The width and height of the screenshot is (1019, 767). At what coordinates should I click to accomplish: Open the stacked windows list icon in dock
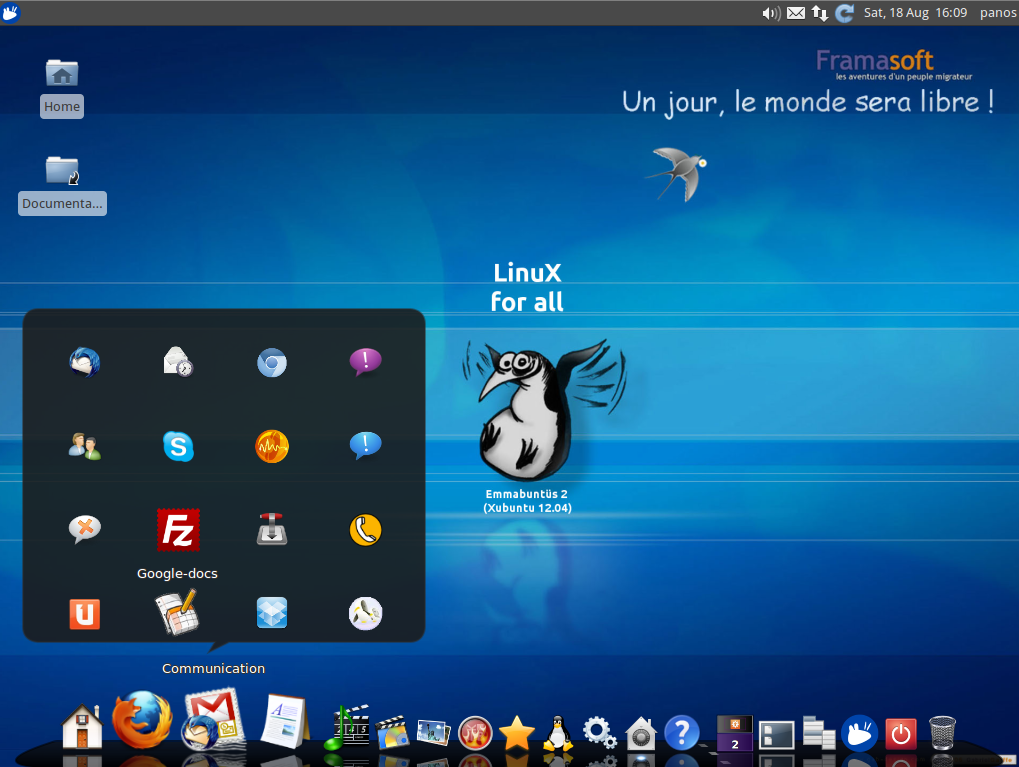click(x=818, y=733)
